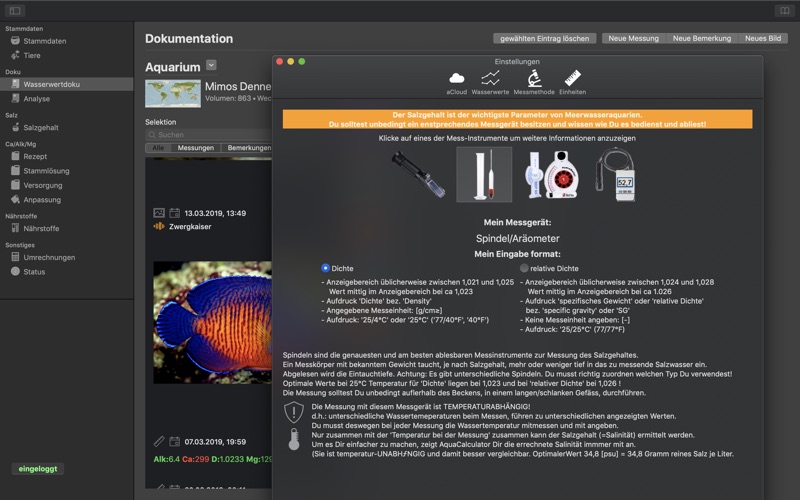Select the Messmethode microscope icon
This screenshot has height=500, width=800.
(x=534, y=83)
